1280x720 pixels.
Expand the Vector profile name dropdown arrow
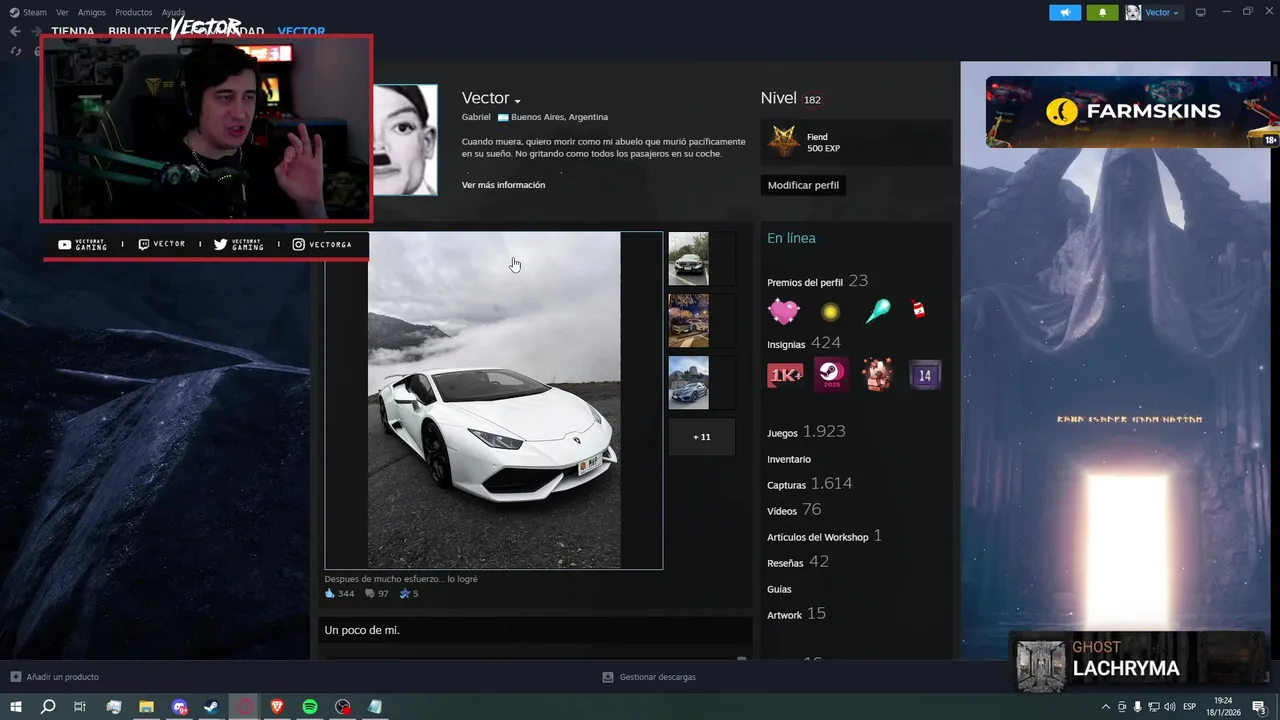click(x=518, y=101)
